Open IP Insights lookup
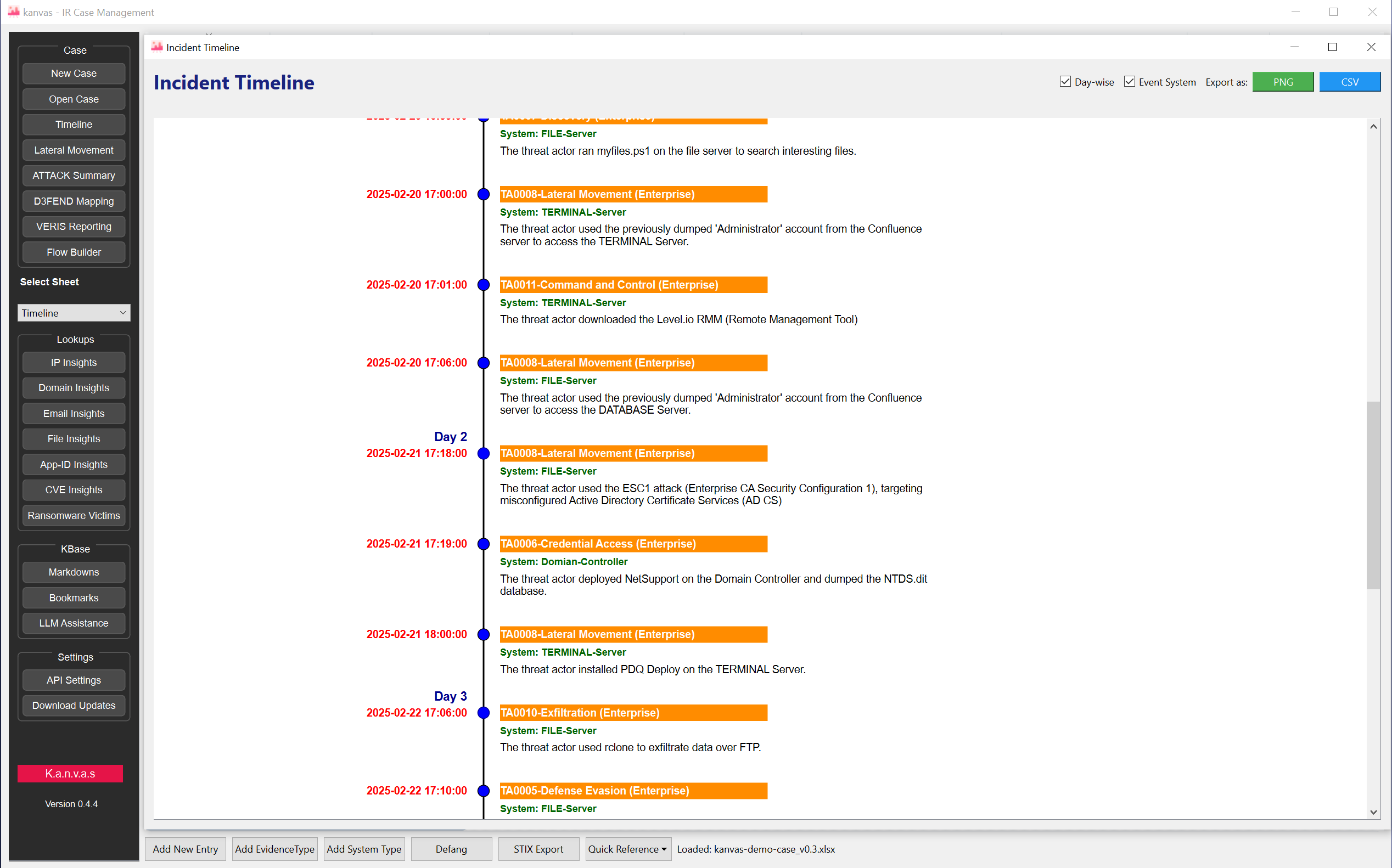1392x868 pixels. pyautogui.click(x=74, y=362)
